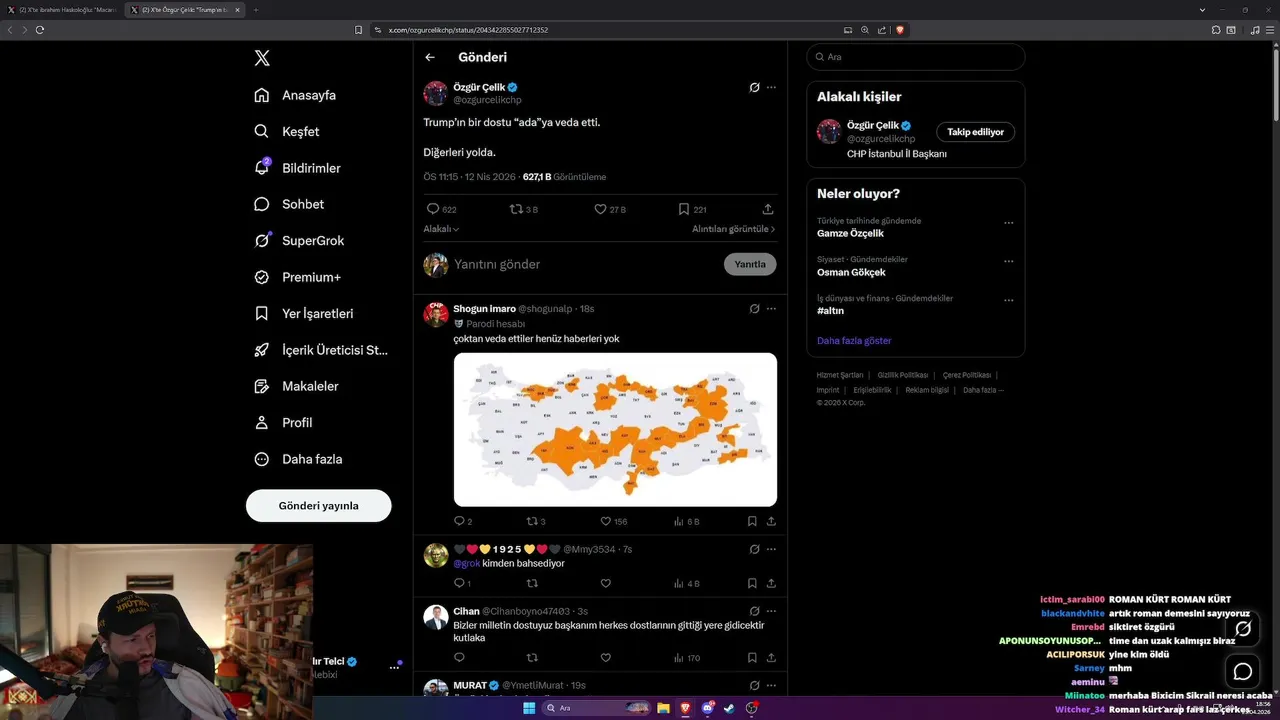Reply to Shogun imaro's post

tap(462, 522)
